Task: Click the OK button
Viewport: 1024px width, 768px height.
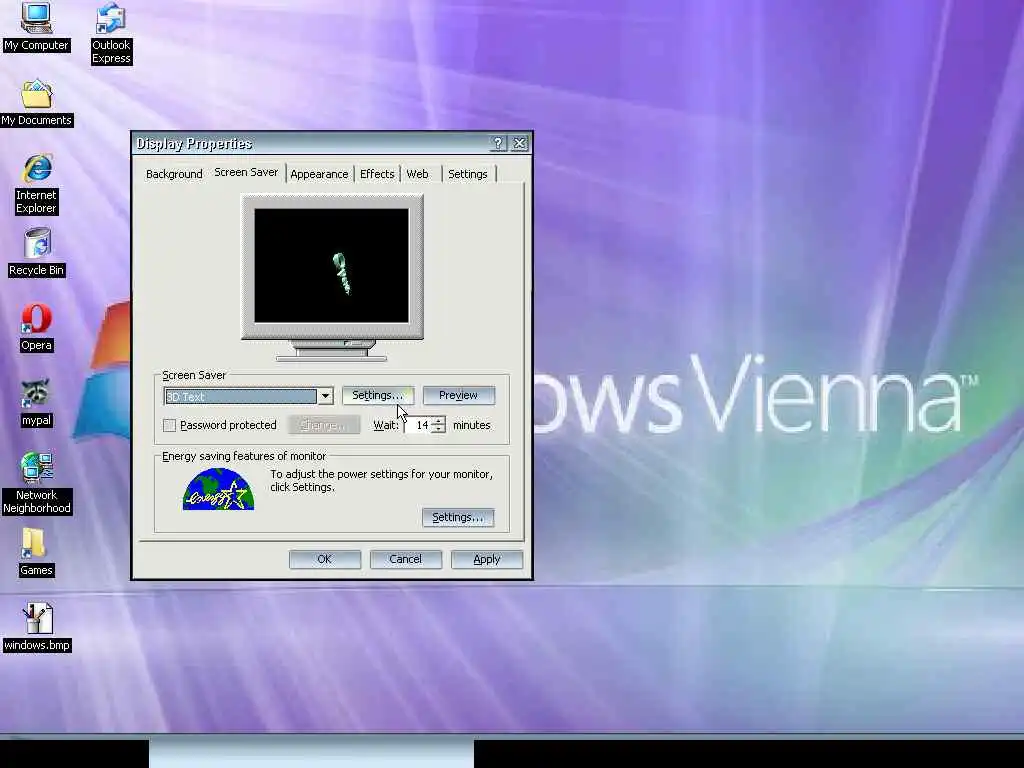Action: (x=325, y=559)
